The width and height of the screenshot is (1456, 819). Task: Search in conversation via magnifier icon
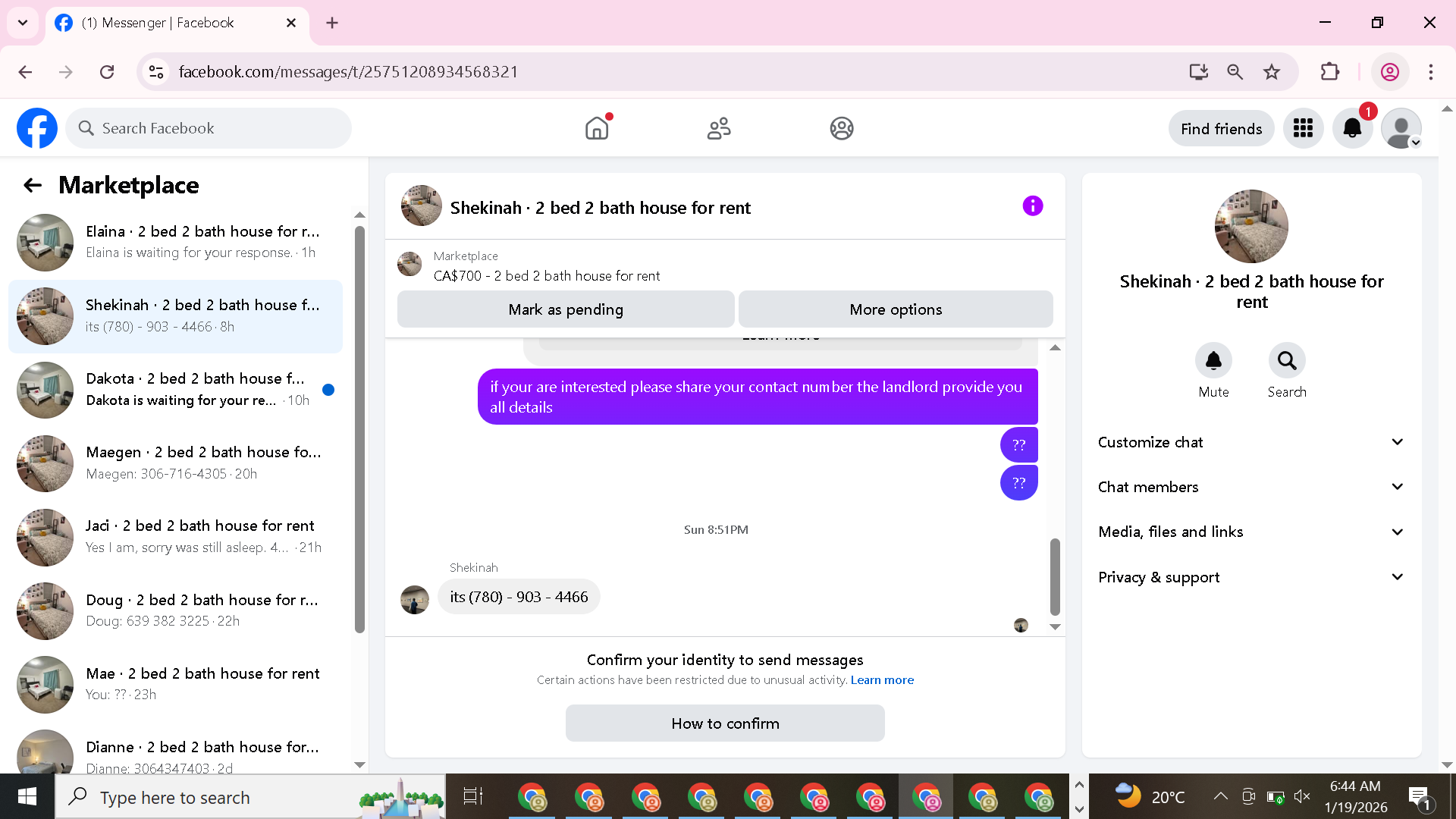point(1287,361)
